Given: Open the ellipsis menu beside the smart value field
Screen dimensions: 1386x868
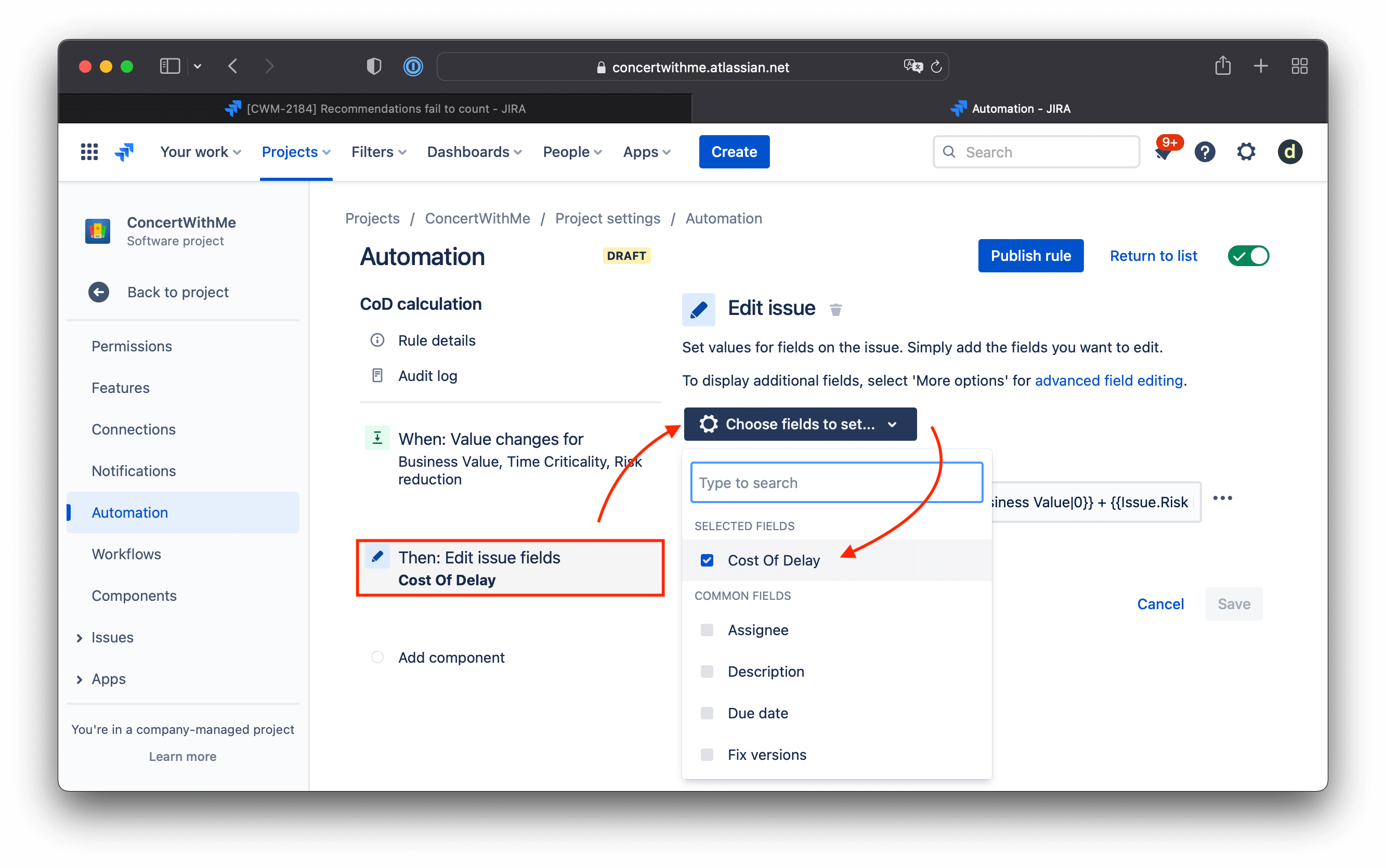Looking at the screenshot, I should click(x=1223, y=498).
